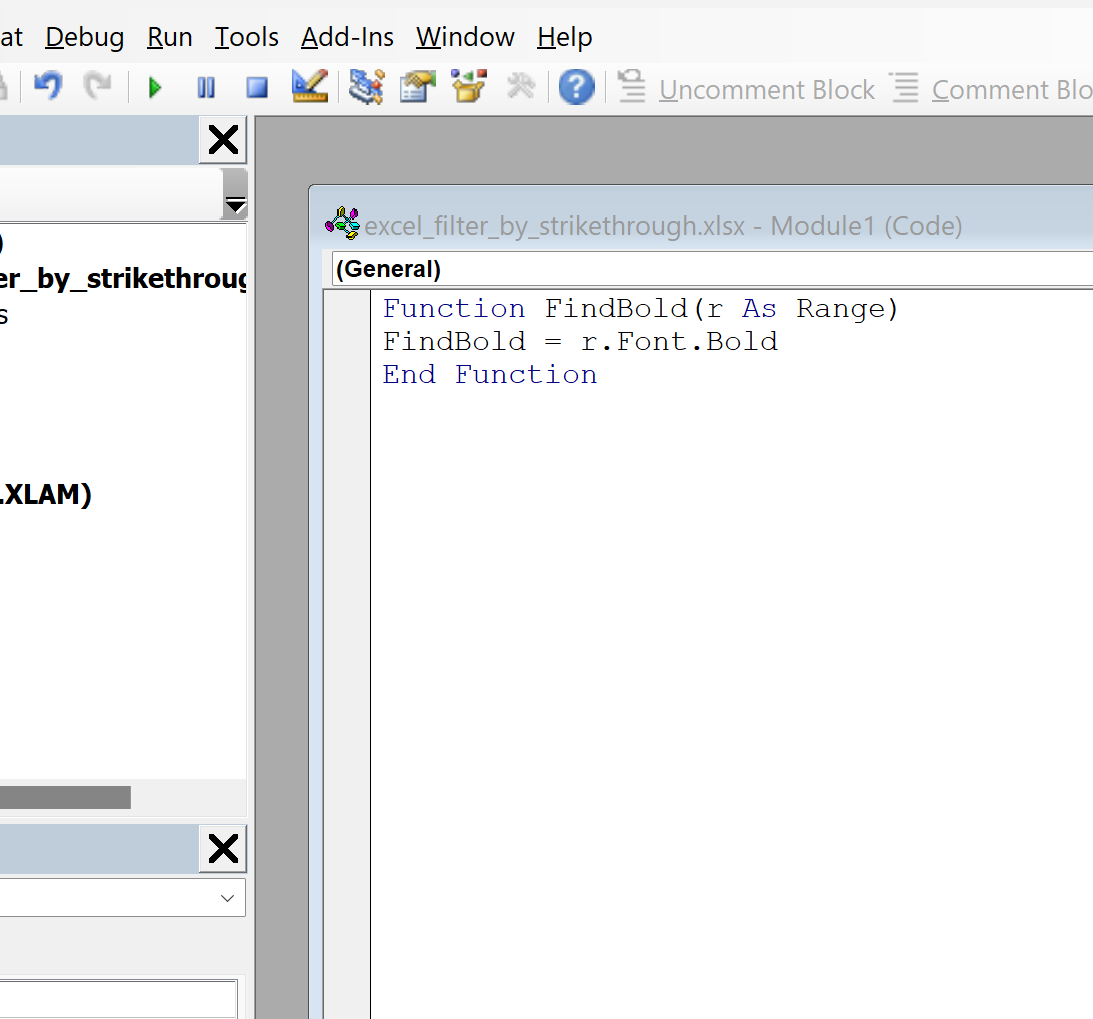1093x1019 pixels.
Task: Redo the last undone edit
Action: [x=97, y=88]
